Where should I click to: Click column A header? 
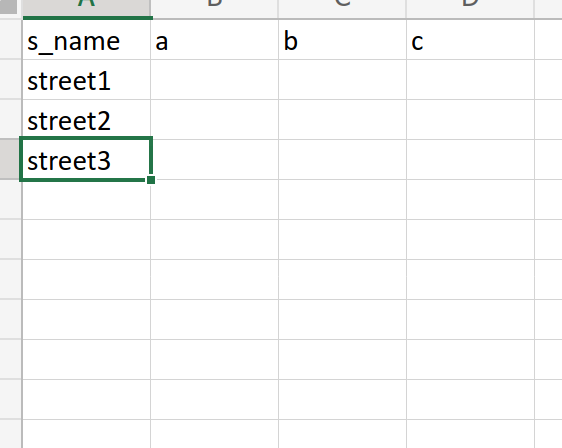click(x=86, y=8)
